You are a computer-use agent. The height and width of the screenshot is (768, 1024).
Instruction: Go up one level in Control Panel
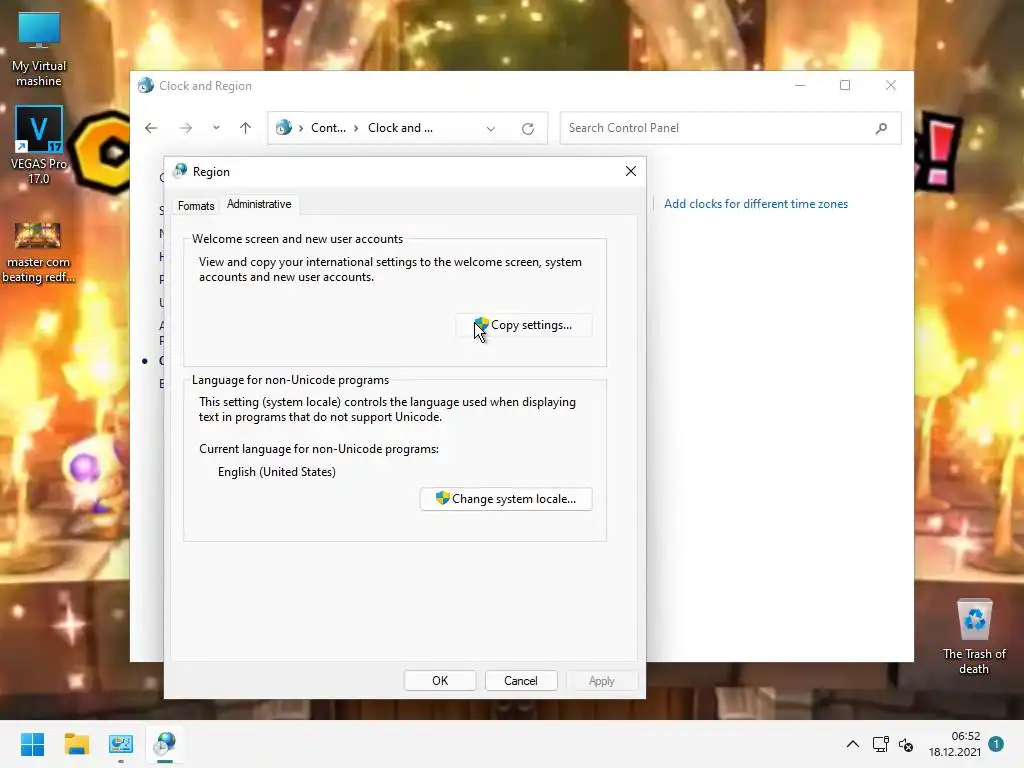[246, 128]
